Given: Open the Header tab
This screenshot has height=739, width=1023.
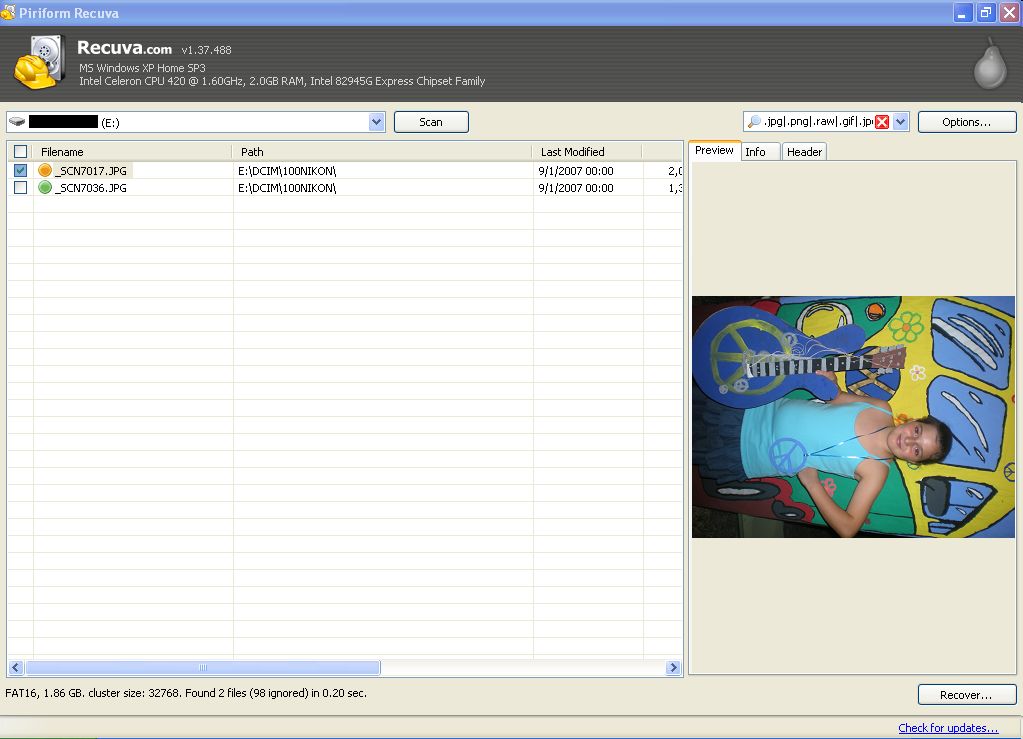Looking at the screenshot, I should coord(804,152).
